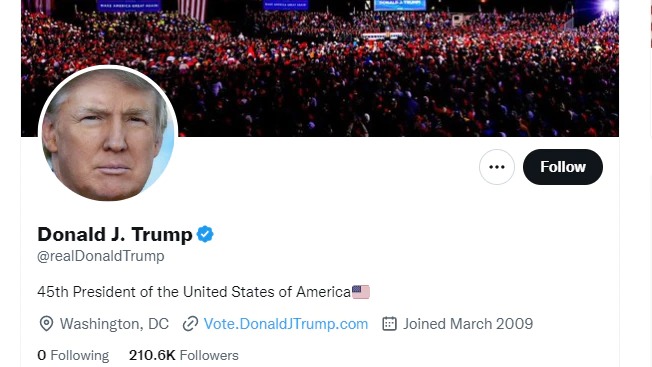Viewport: 652px width, 367px height.
Task: Click the American flag emoji in bio
Action: 361,292
